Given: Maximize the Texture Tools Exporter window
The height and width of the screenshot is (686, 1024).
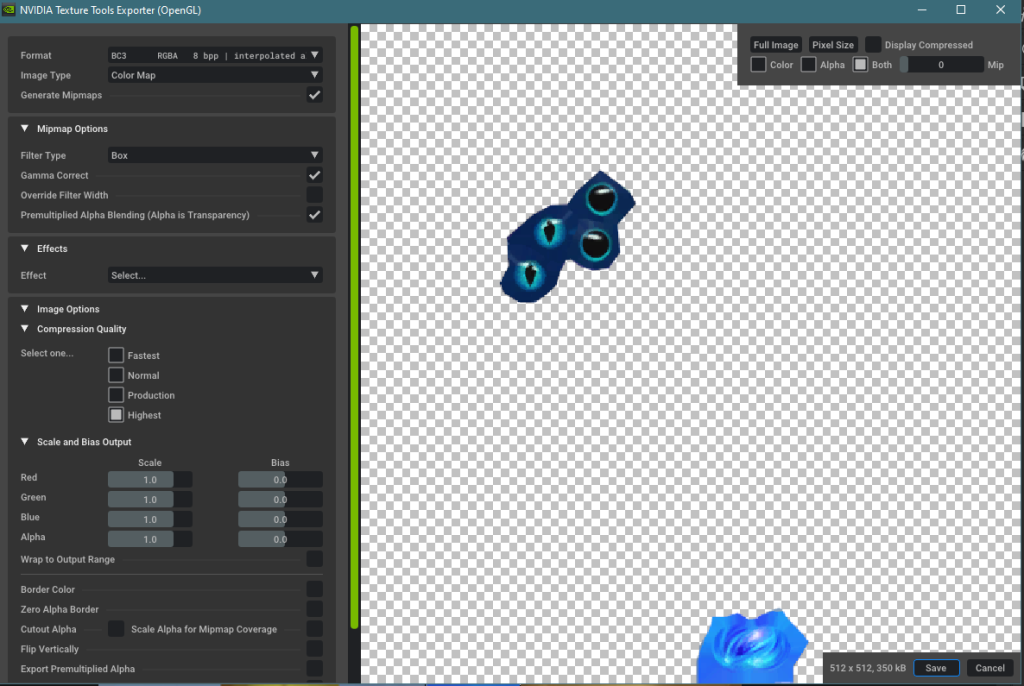Looking at the screenshot, I should (x=961, y=10).
